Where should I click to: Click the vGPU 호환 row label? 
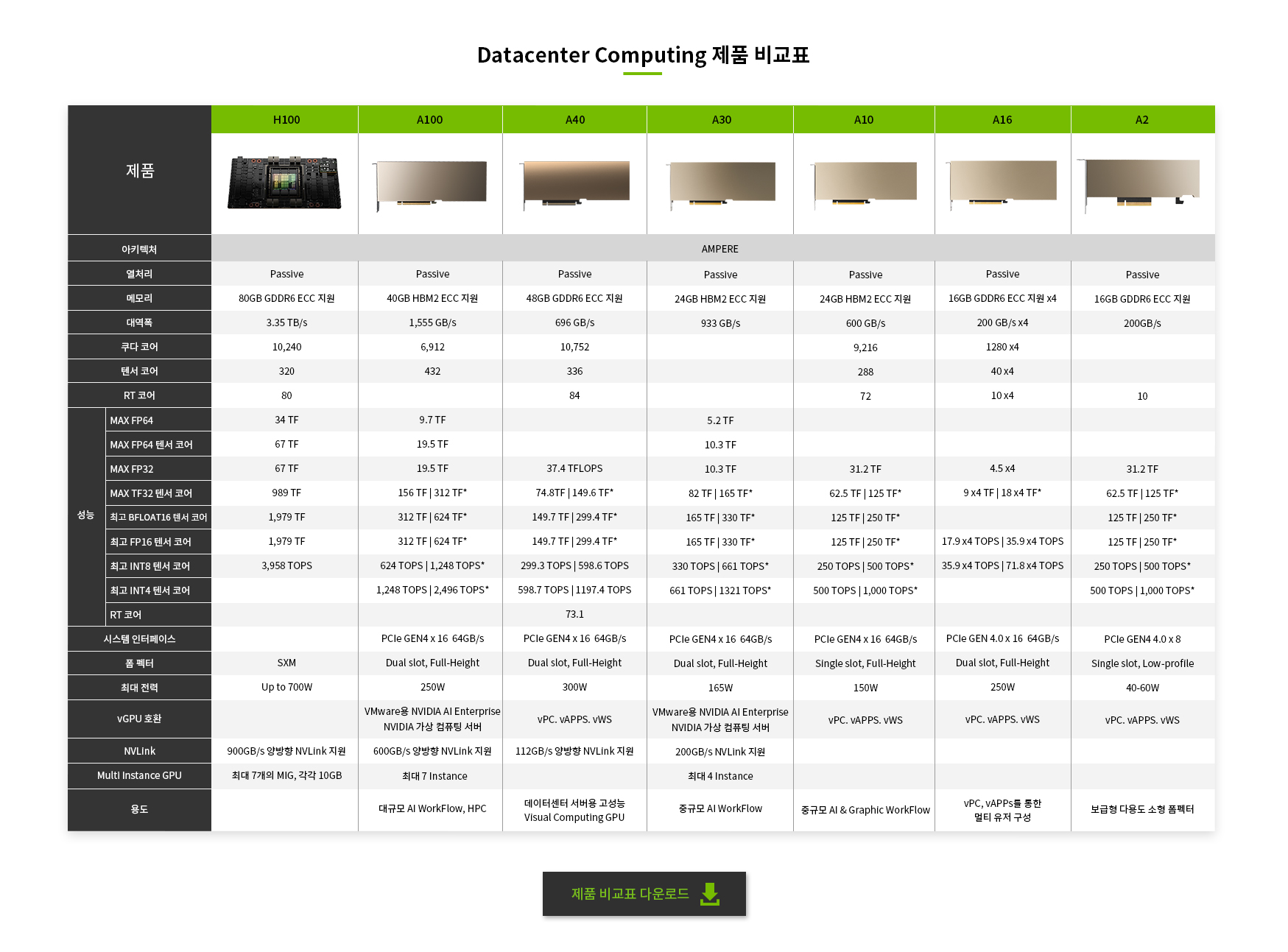(140, 719)
